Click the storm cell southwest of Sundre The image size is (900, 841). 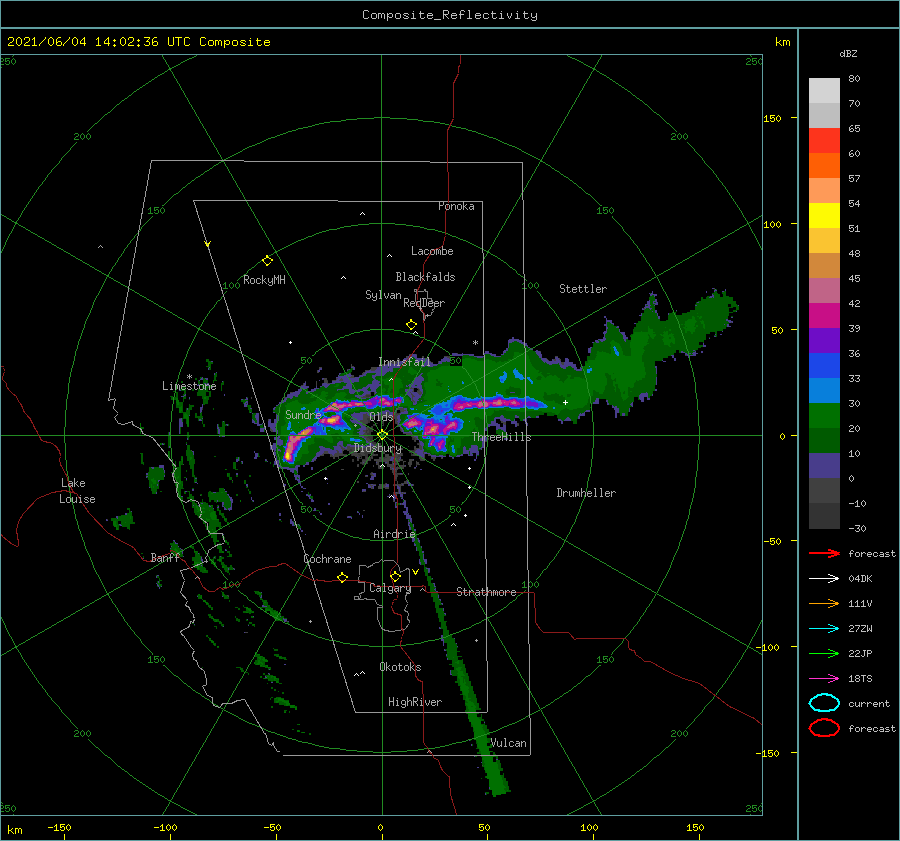pyautogui.click(x=296, y=446)
